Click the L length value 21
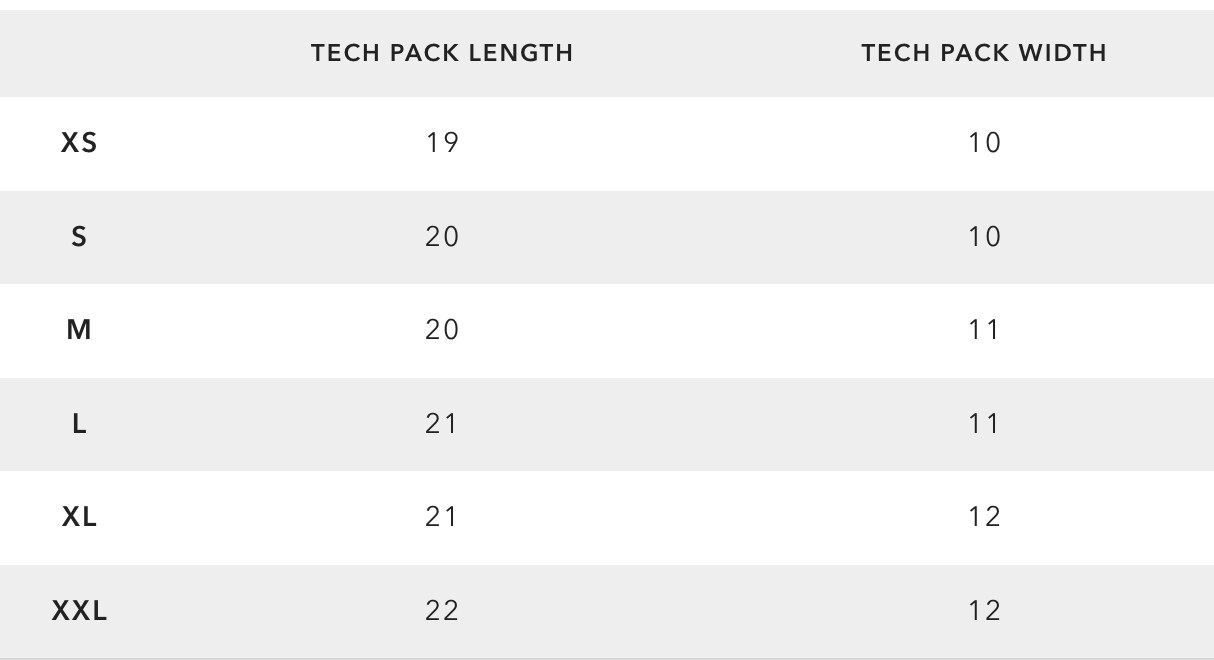Screen dimensions: 1214x660 (x=442, y=424)
